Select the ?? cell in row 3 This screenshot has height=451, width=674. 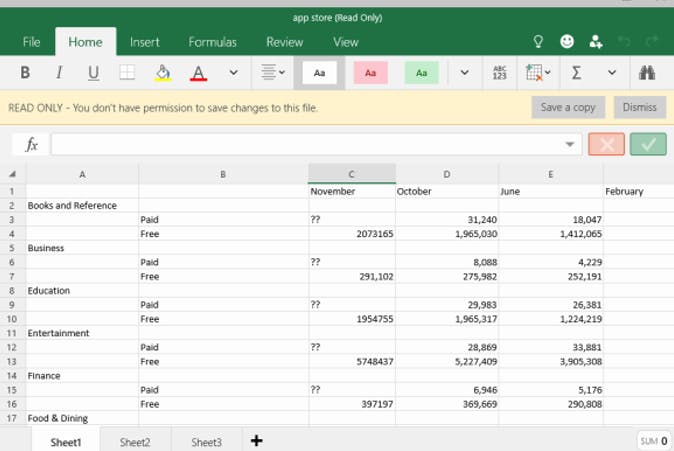352,220
